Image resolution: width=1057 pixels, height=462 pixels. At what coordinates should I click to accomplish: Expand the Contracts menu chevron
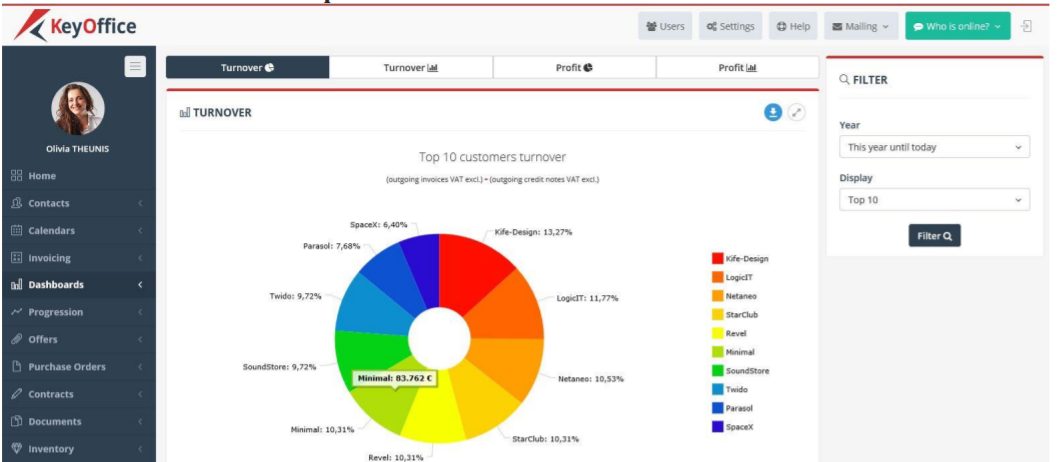[140, 394]
